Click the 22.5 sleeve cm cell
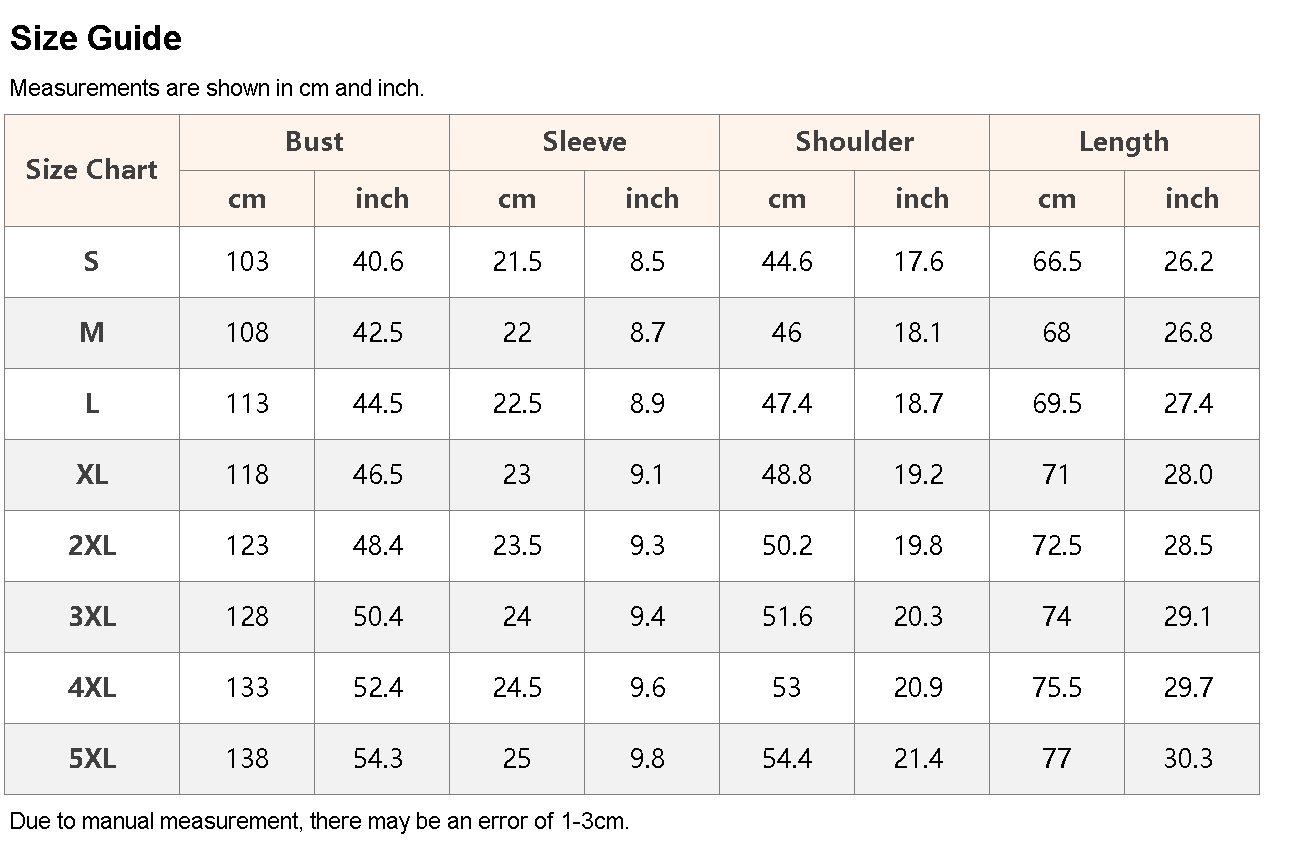 [517, 404]
